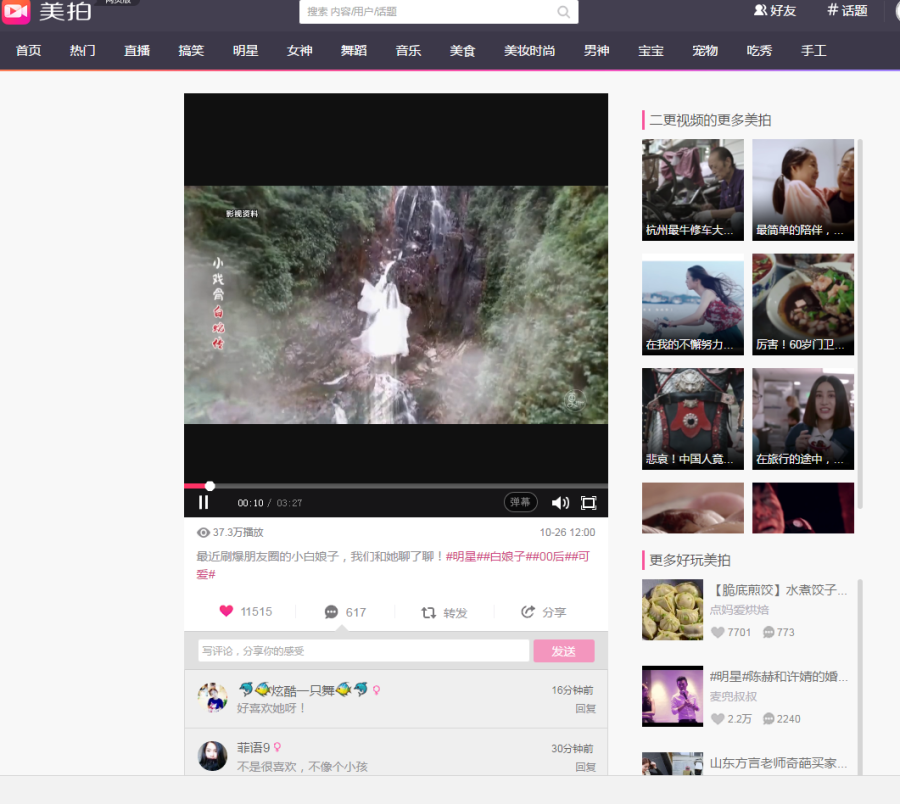Screen dimensions: 900x804
Task: Open 在旅行的途中 video thumbnail
Action: coord(803,419)
